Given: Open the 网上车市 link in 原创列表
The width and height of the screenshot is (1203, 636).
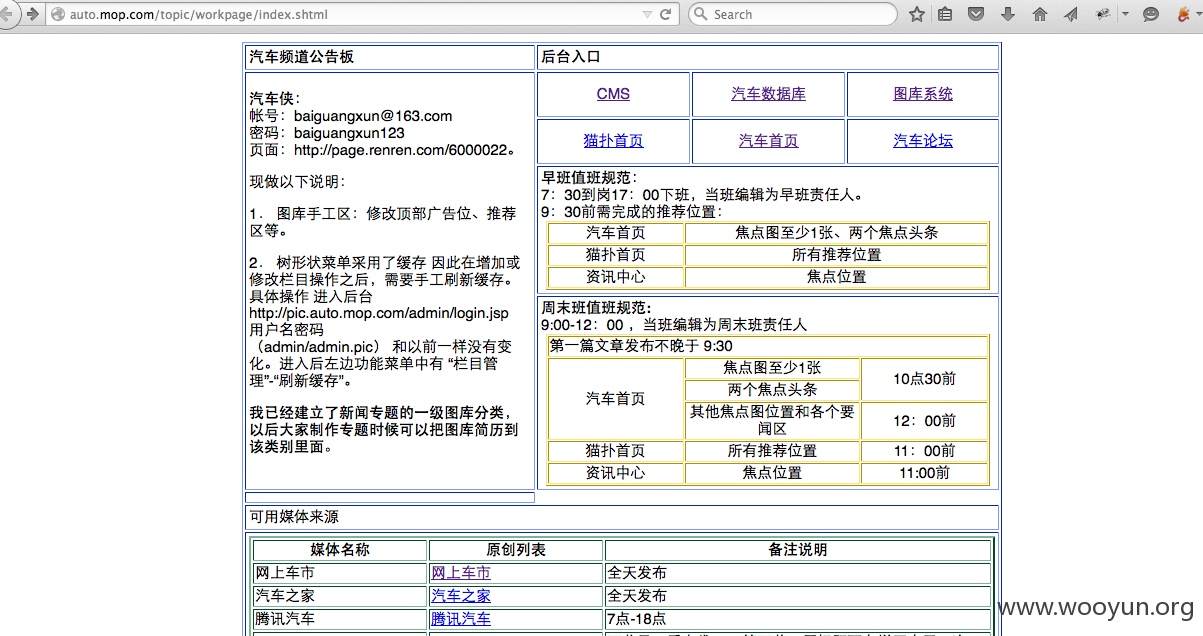Looking at the screenshot, I should [461, 573].
